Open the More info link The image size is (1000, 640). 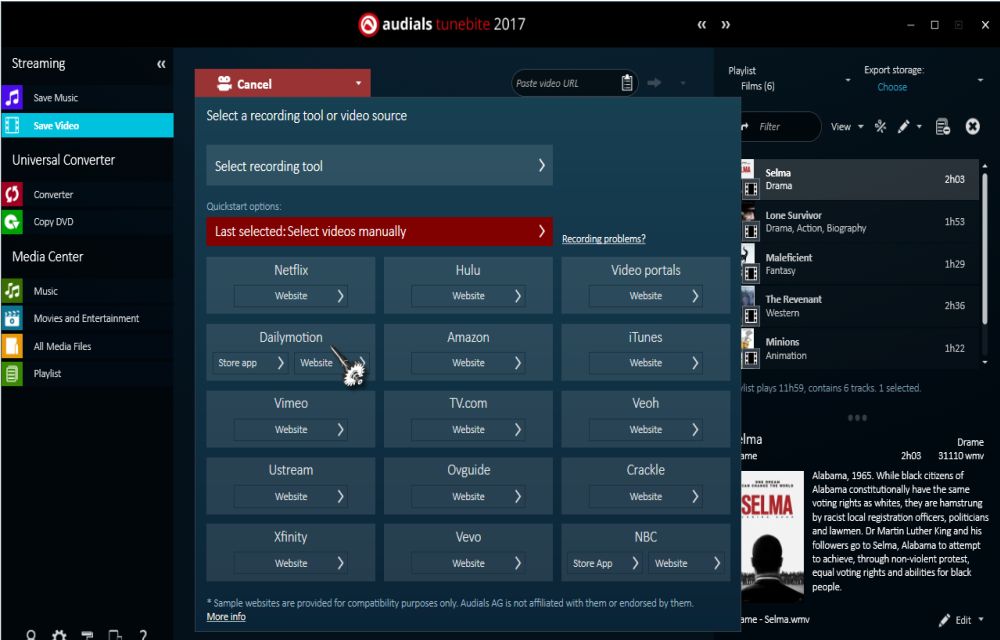pyautogui.click(x=226, y=616)
